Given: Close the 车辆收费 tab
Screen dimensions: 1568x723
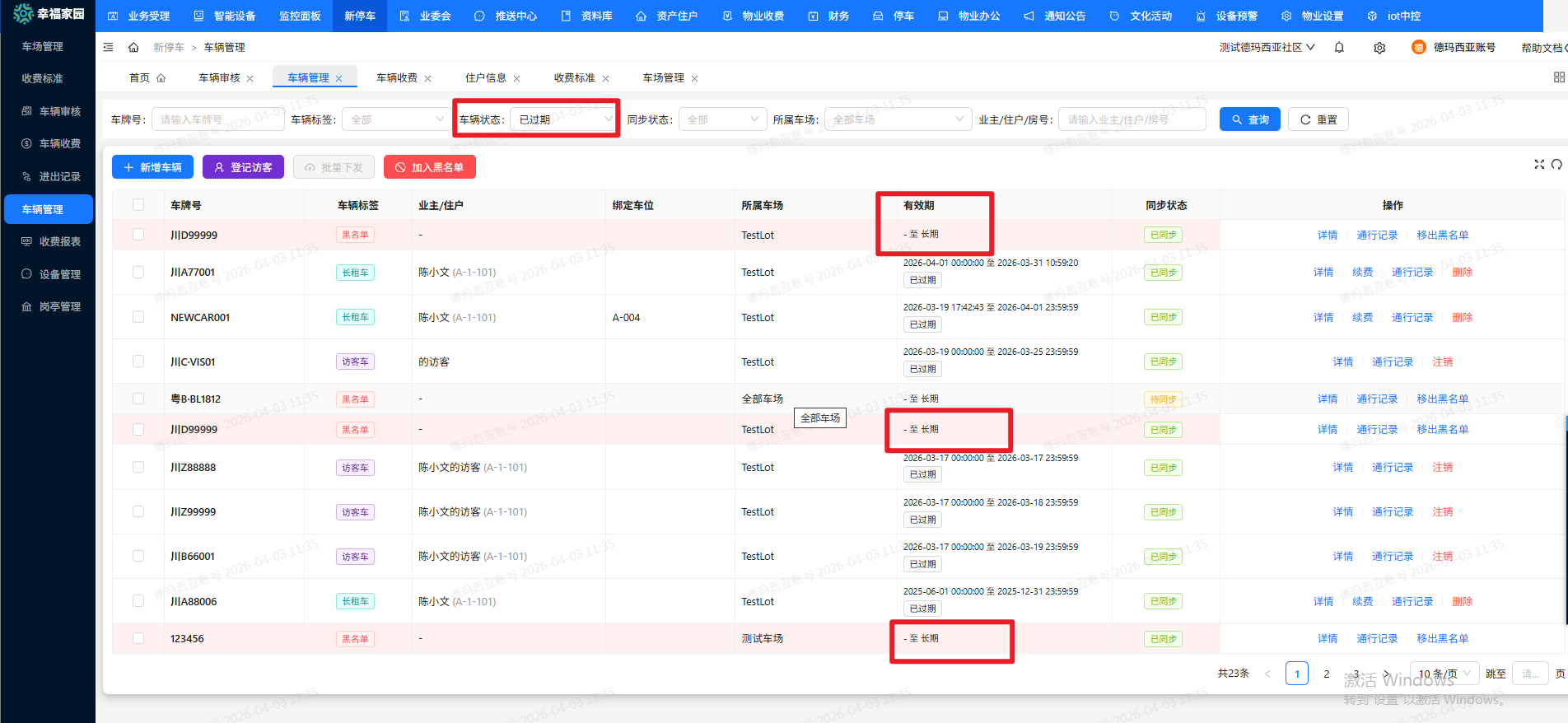Looking at the screenshot, I should point(428,79).
